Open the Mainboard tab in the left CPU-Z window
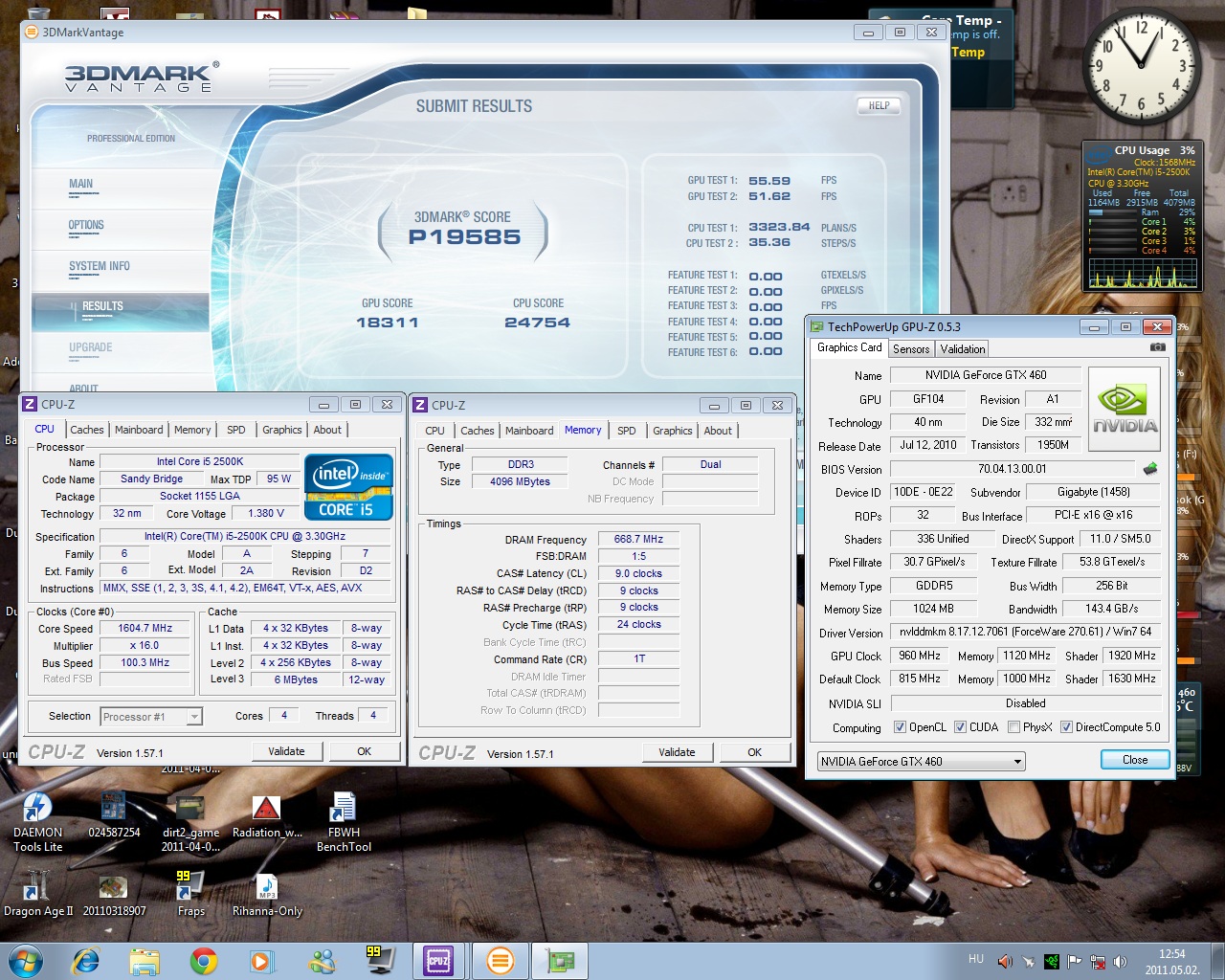1225x980 pixels. coord(139,430)
